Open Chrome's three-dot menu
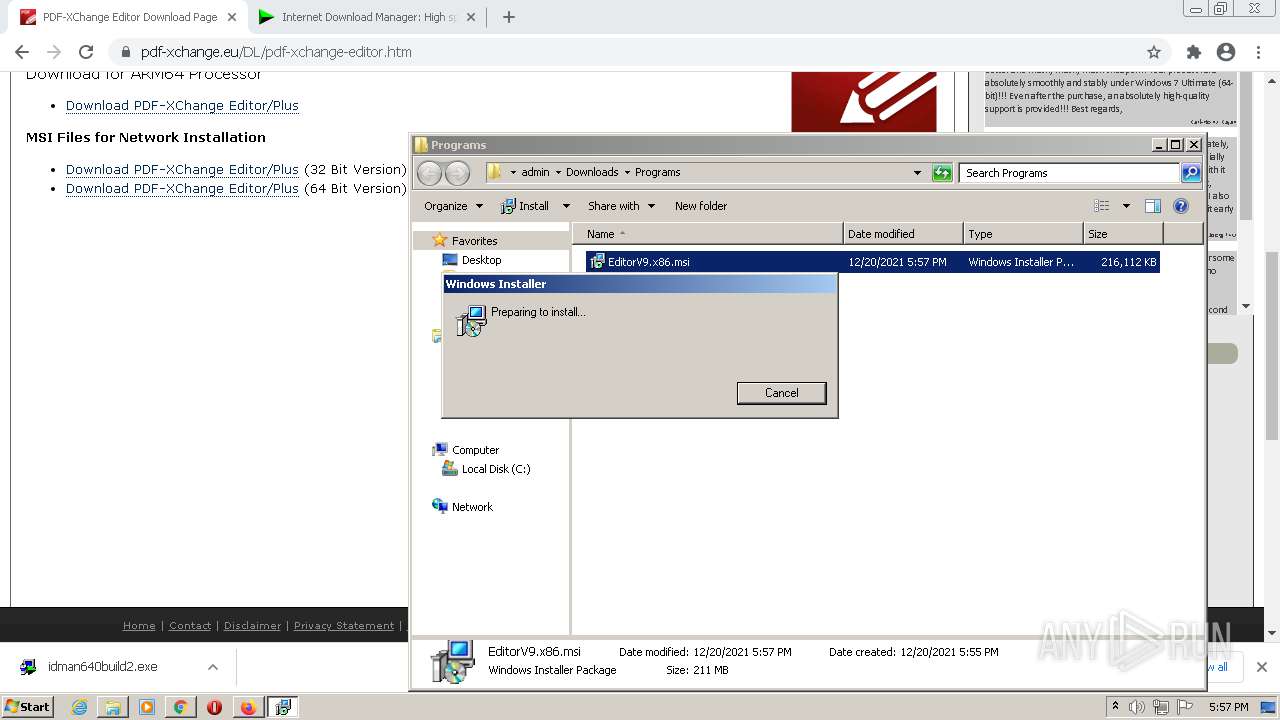 click(1258, 52)
